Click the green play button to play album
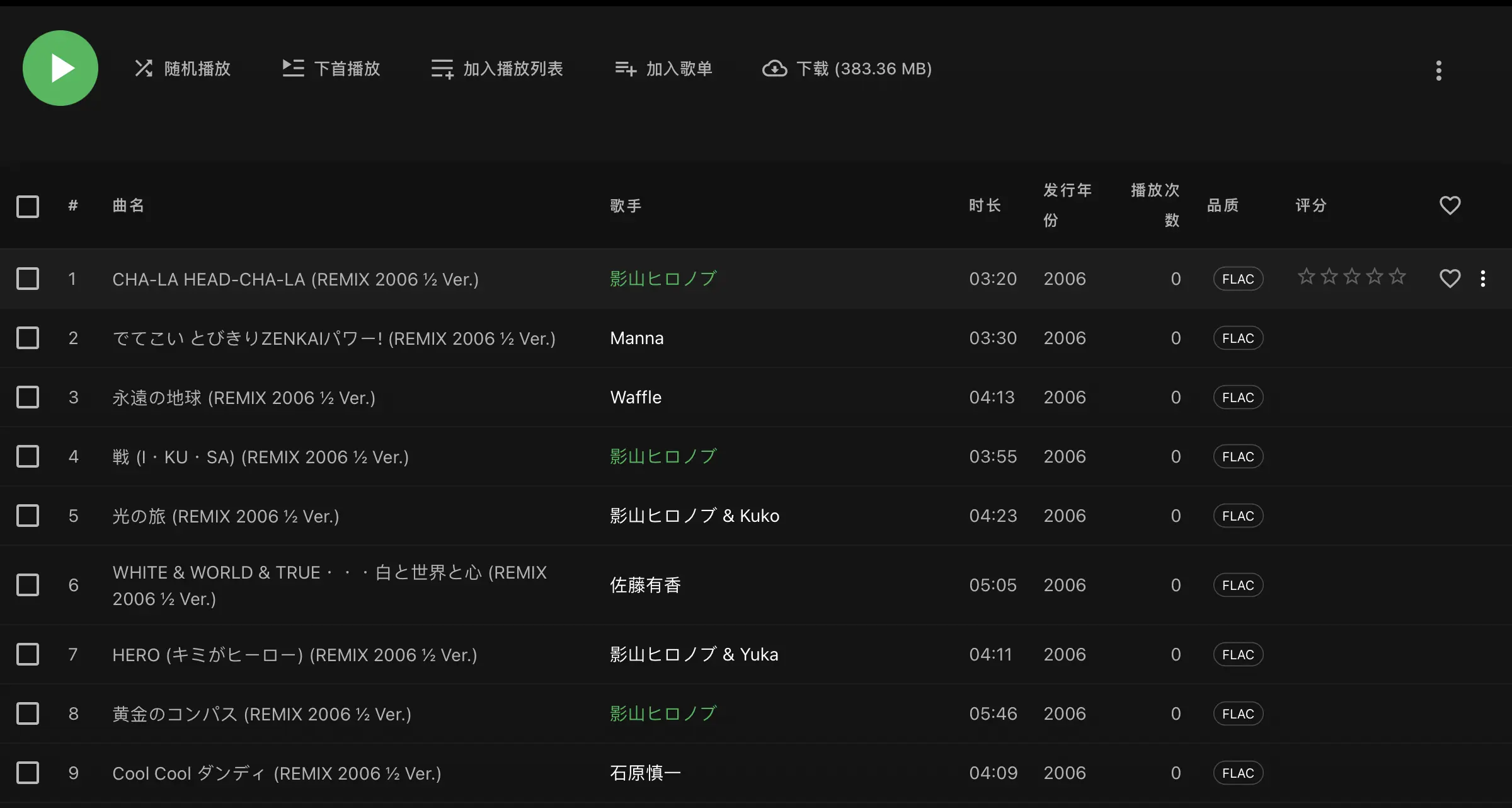The height and width of the screenshot is (808, 1512). [60, 68]
